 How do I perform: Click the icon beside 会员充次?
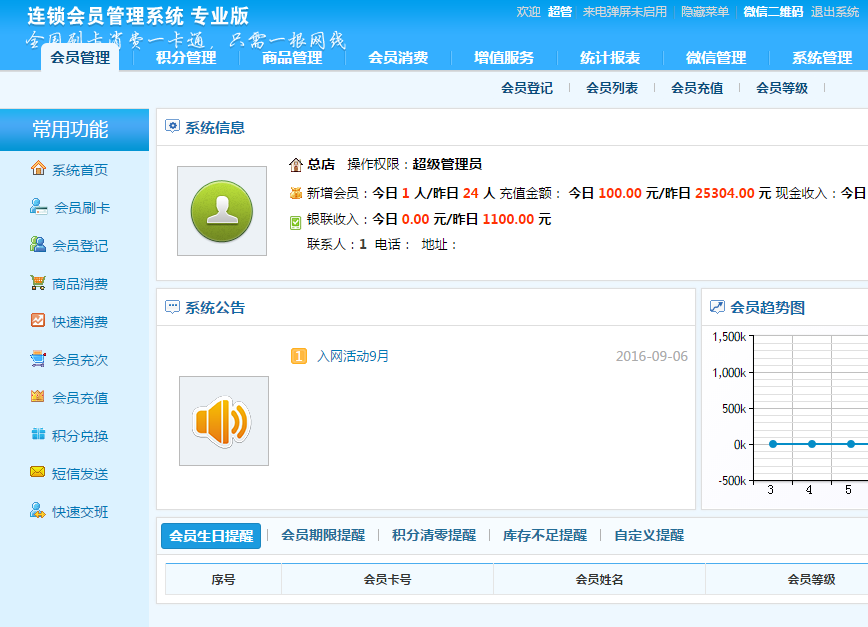coord(38,359)
